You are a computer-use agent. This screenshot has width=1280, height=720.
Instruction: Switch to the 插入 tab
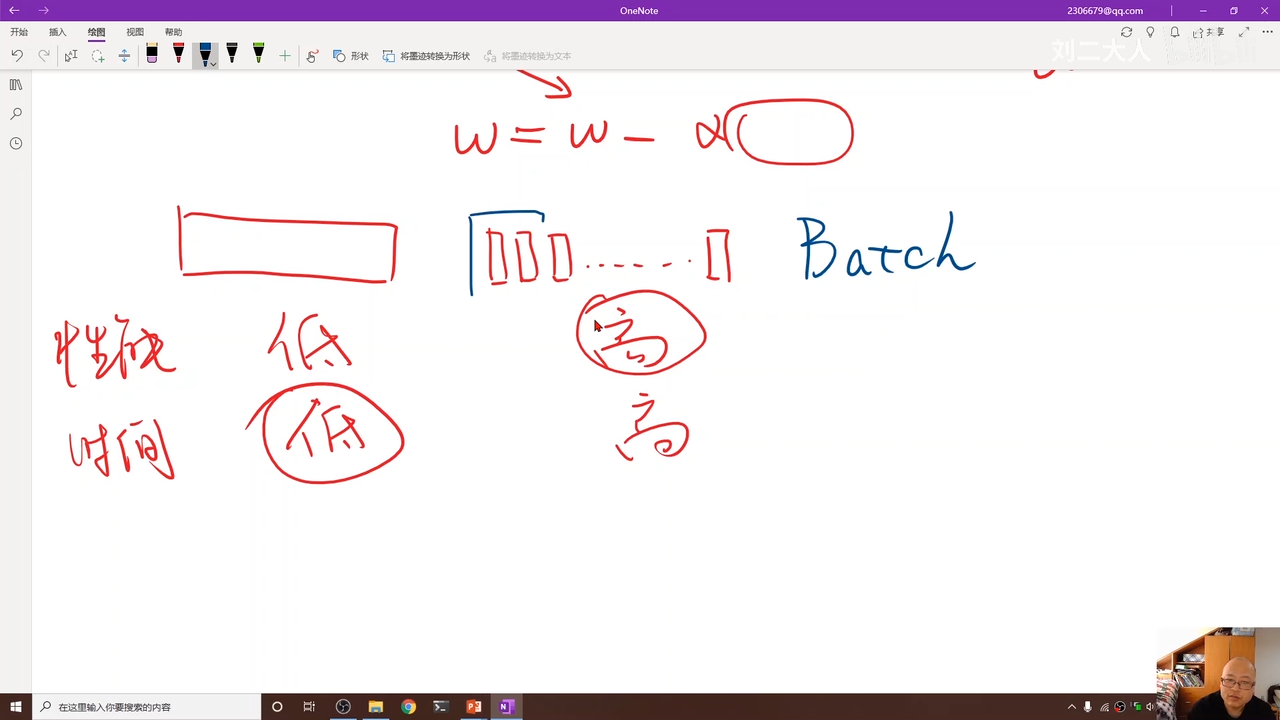[58, 32]
